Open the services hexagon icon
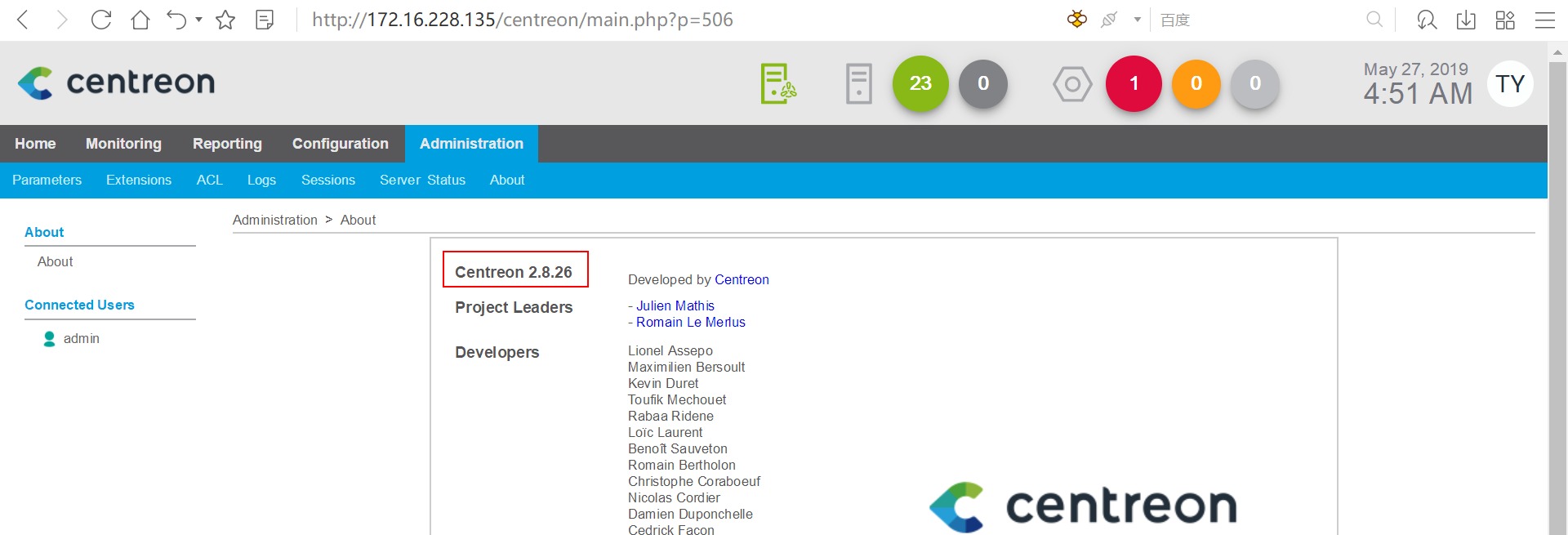 coord(1072,83)
